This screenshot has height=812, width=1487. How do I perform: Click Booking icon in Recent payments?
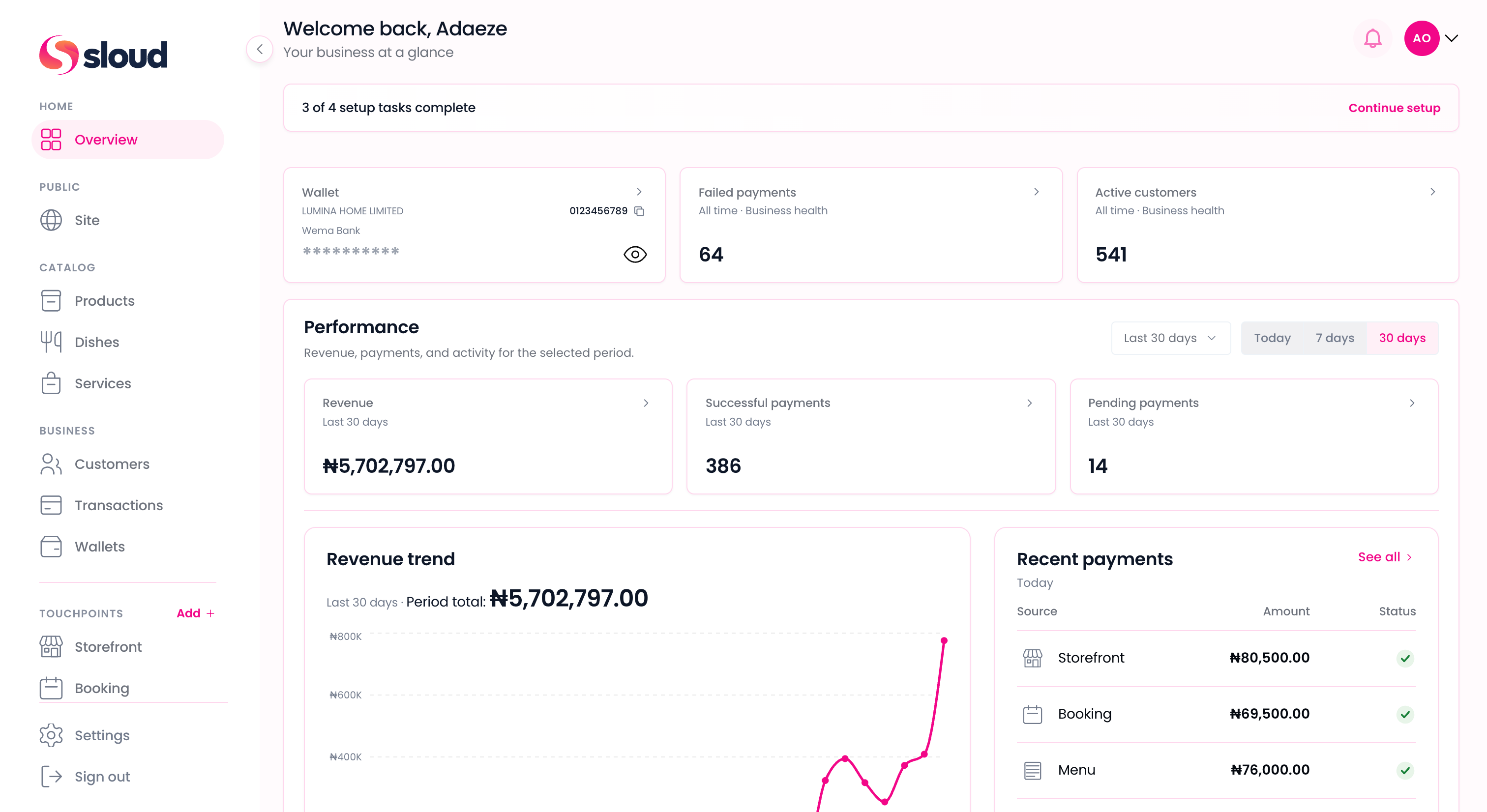pyautogui.click(x=1032, y=714)
